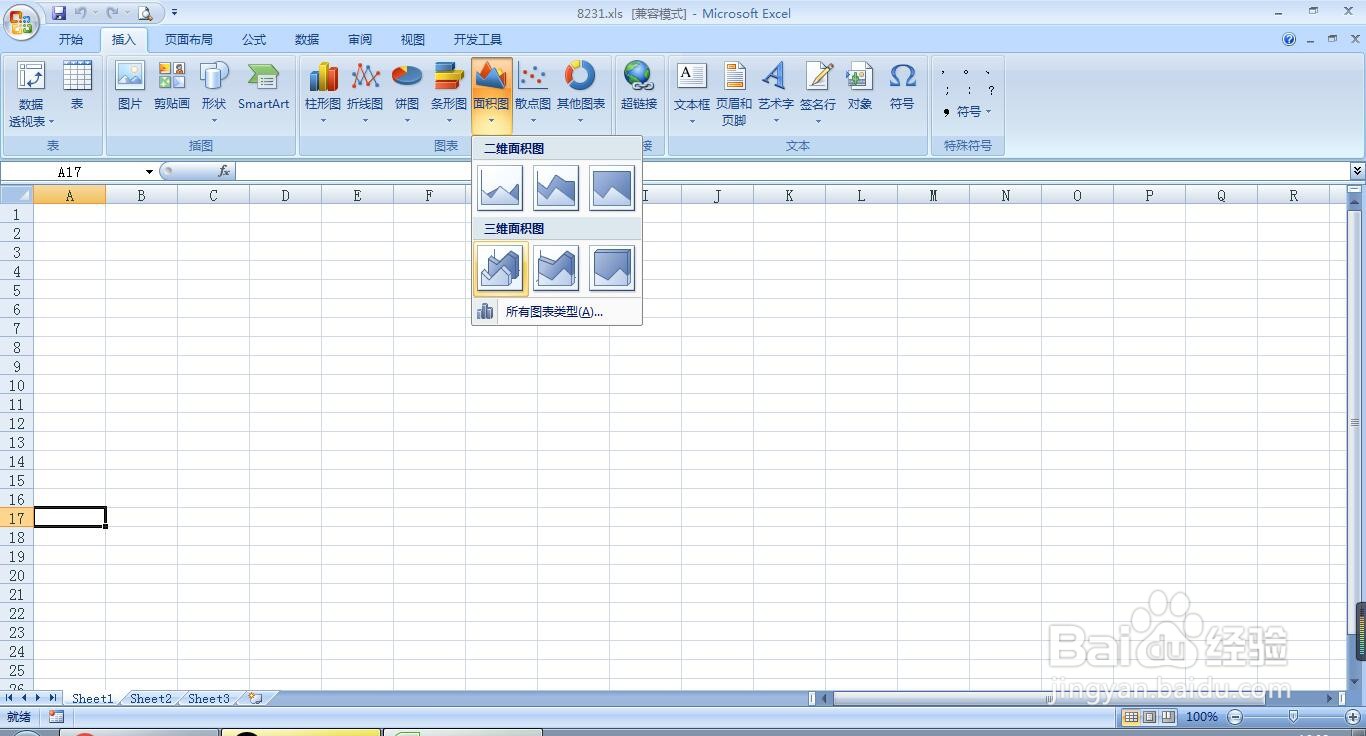The height and width of the screenshot is (736, 1366).
Task: Save the workbook from the quick access toolbar
Action: [59, 13]
